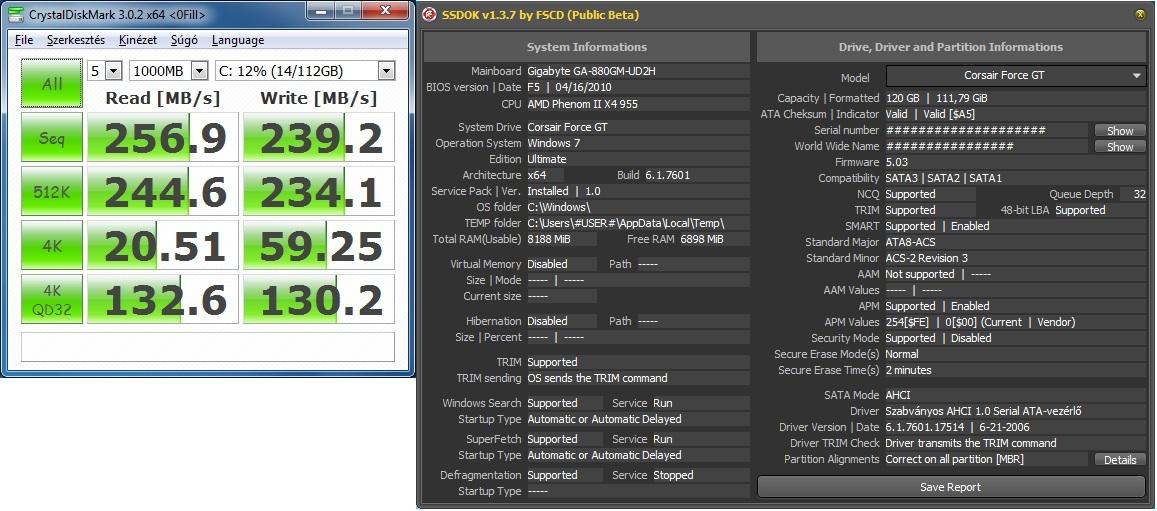Screen dimensions: 1157x511
Task: Click Defragmentation service status Stopped
Action: (673, 475)
